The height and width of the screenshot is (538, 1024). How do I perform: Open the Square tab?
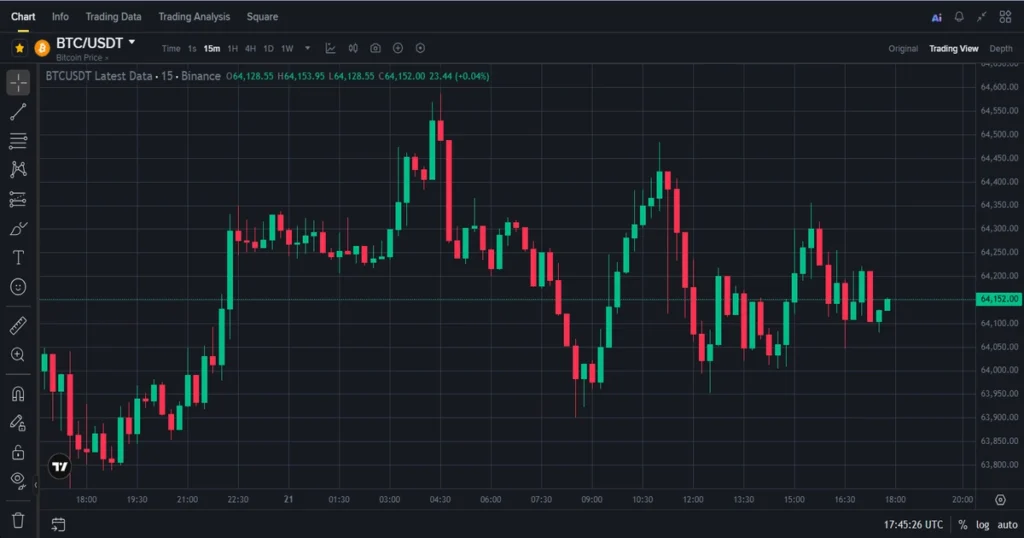[x=262, y=16]
